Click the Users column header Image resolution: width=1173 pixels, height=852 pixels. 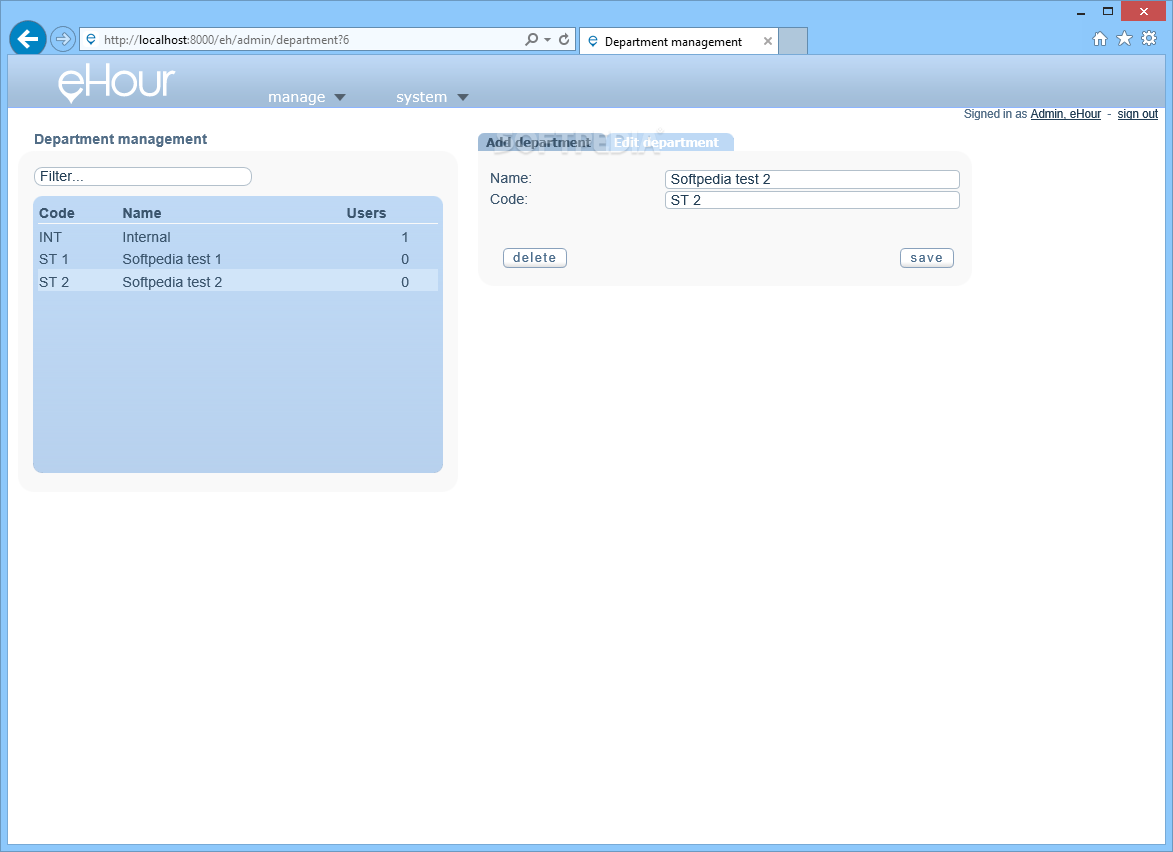point(367,213)
